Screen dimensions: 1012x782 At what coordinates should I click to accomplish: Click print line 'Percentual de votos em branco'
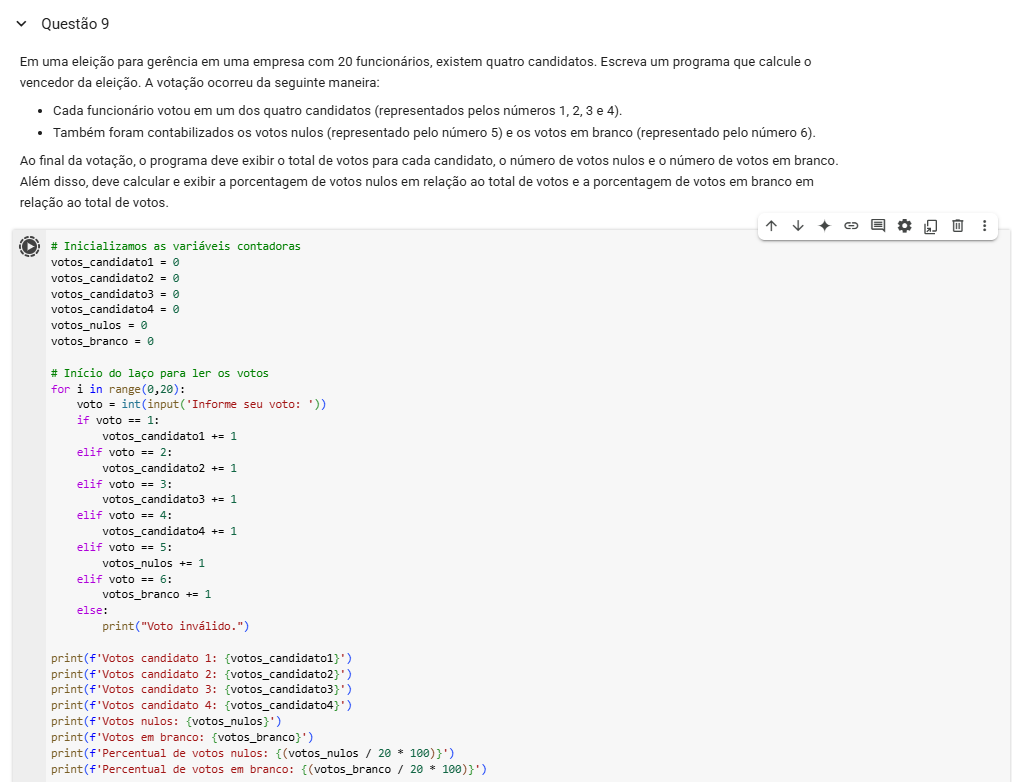point(268,769)
